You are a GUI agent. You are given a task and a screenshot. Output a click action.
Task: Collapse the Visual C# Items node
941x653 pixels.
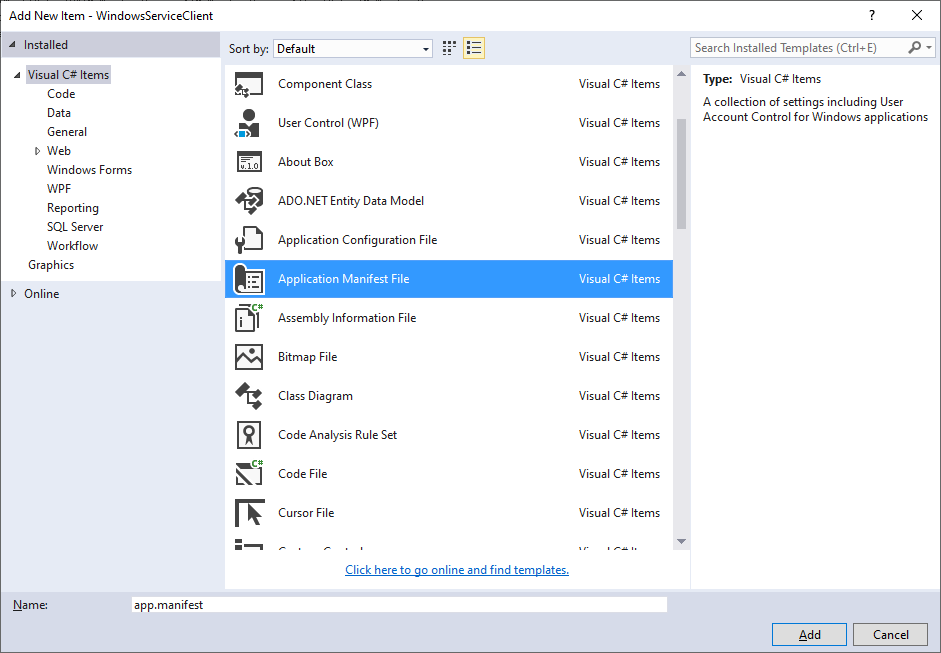click(x=17, y=75)
